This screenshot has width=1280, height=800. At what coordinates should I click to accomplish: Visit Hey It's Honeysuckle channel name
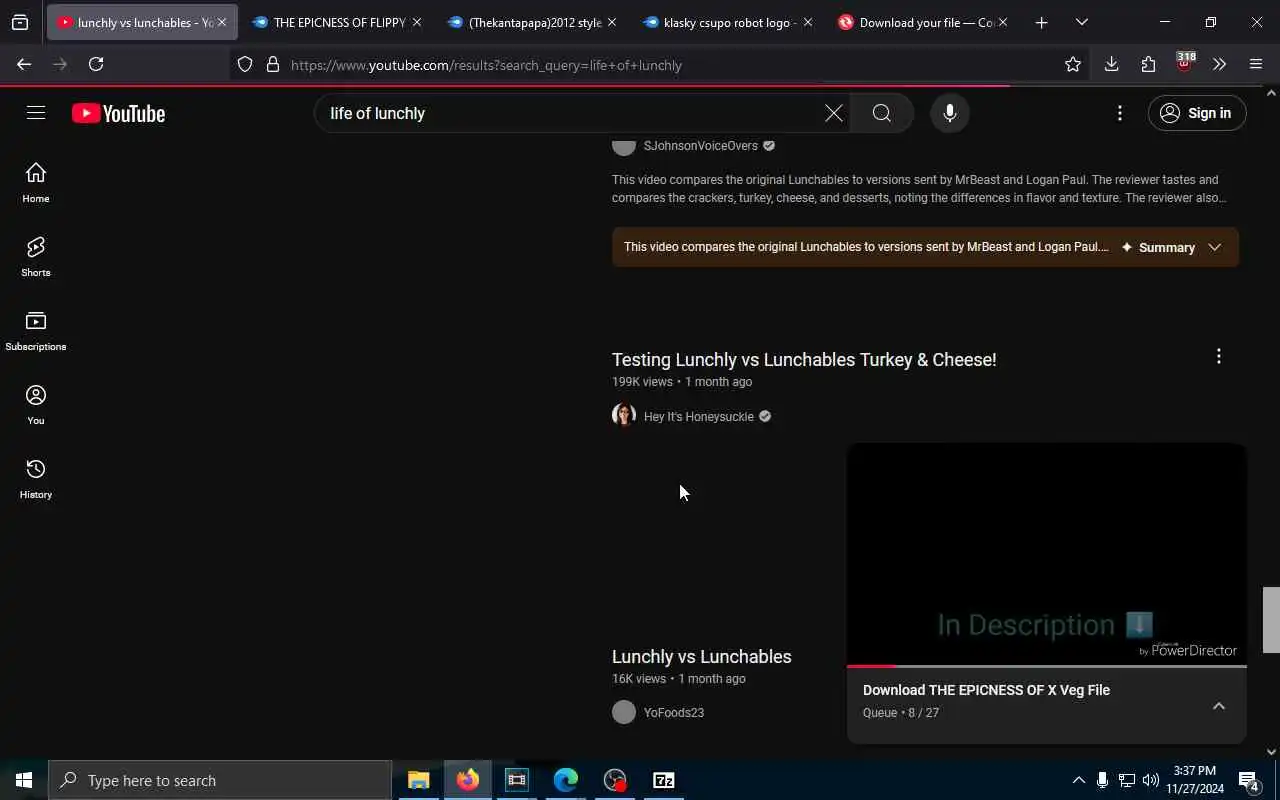[699, 416]
